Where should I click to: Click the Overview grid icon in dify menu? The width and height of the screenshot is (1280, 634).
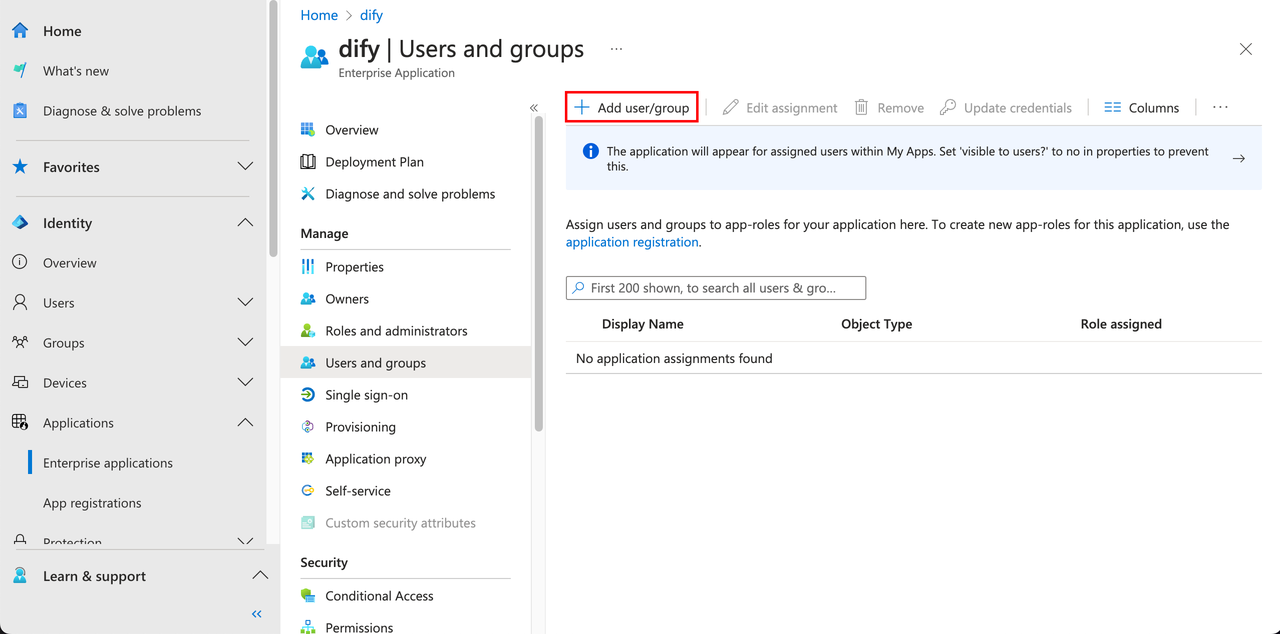point(308,130)
